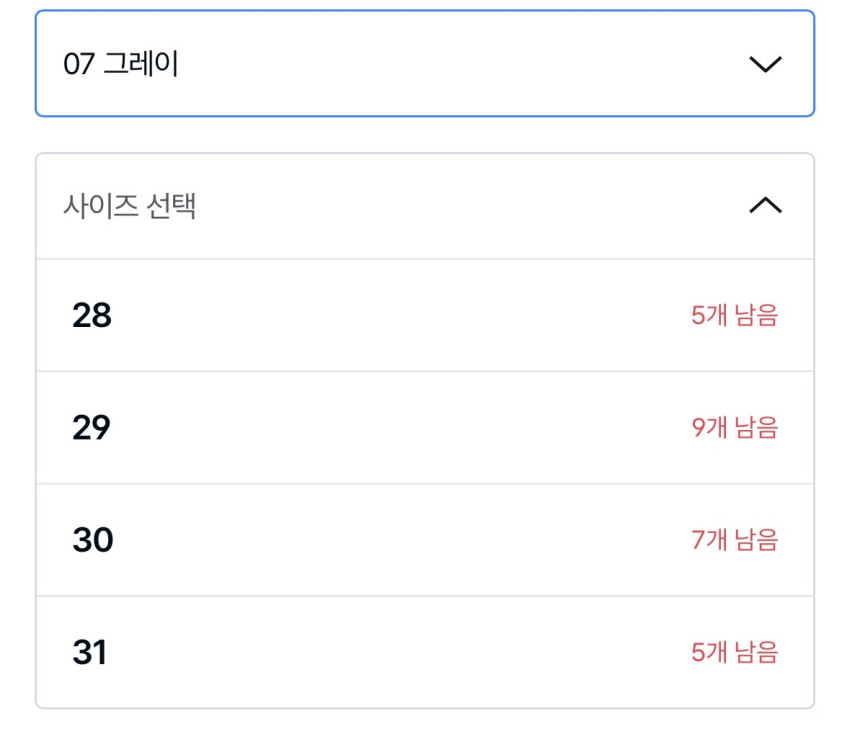Collapse size list with the up chevron

point(765,206)
